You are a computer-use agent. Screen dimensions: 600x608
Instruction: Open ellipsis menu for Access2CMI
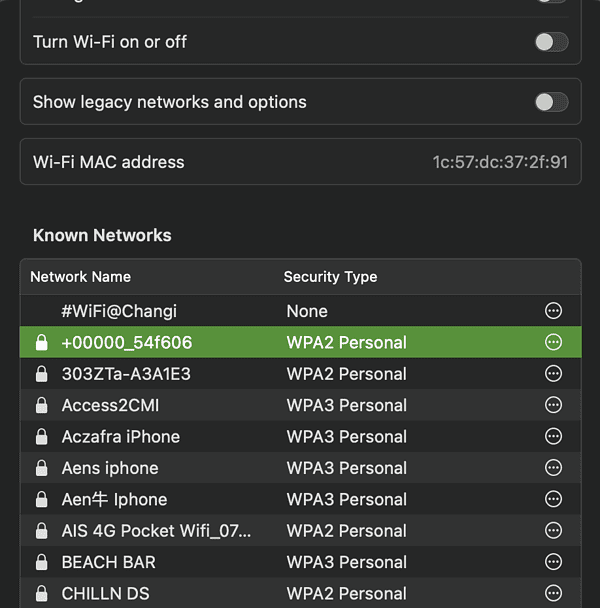553,405
